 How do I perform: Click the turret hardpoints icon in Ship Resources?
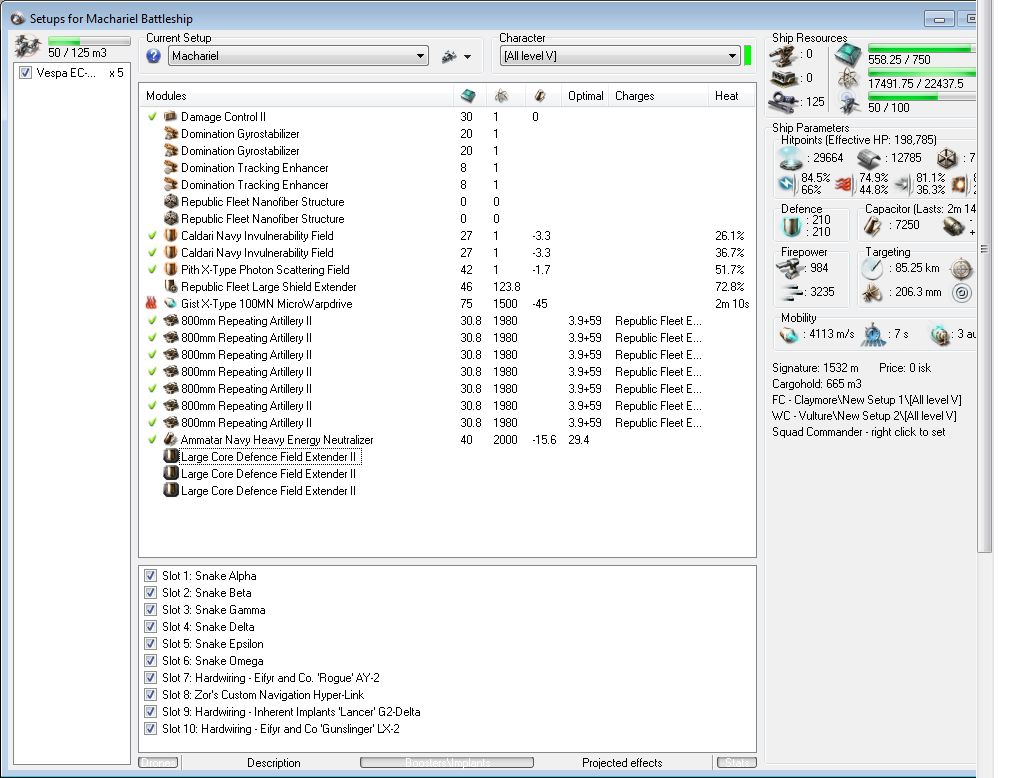(784, 55)
